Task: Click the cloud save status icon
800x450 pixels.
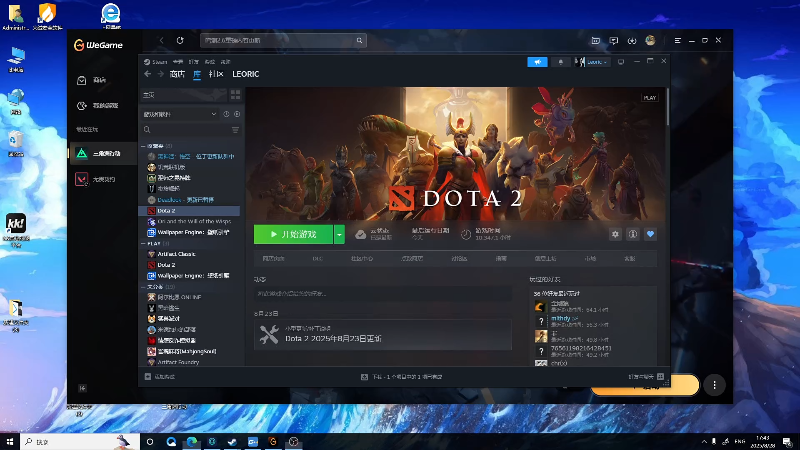Action: [x=361, y=235]
